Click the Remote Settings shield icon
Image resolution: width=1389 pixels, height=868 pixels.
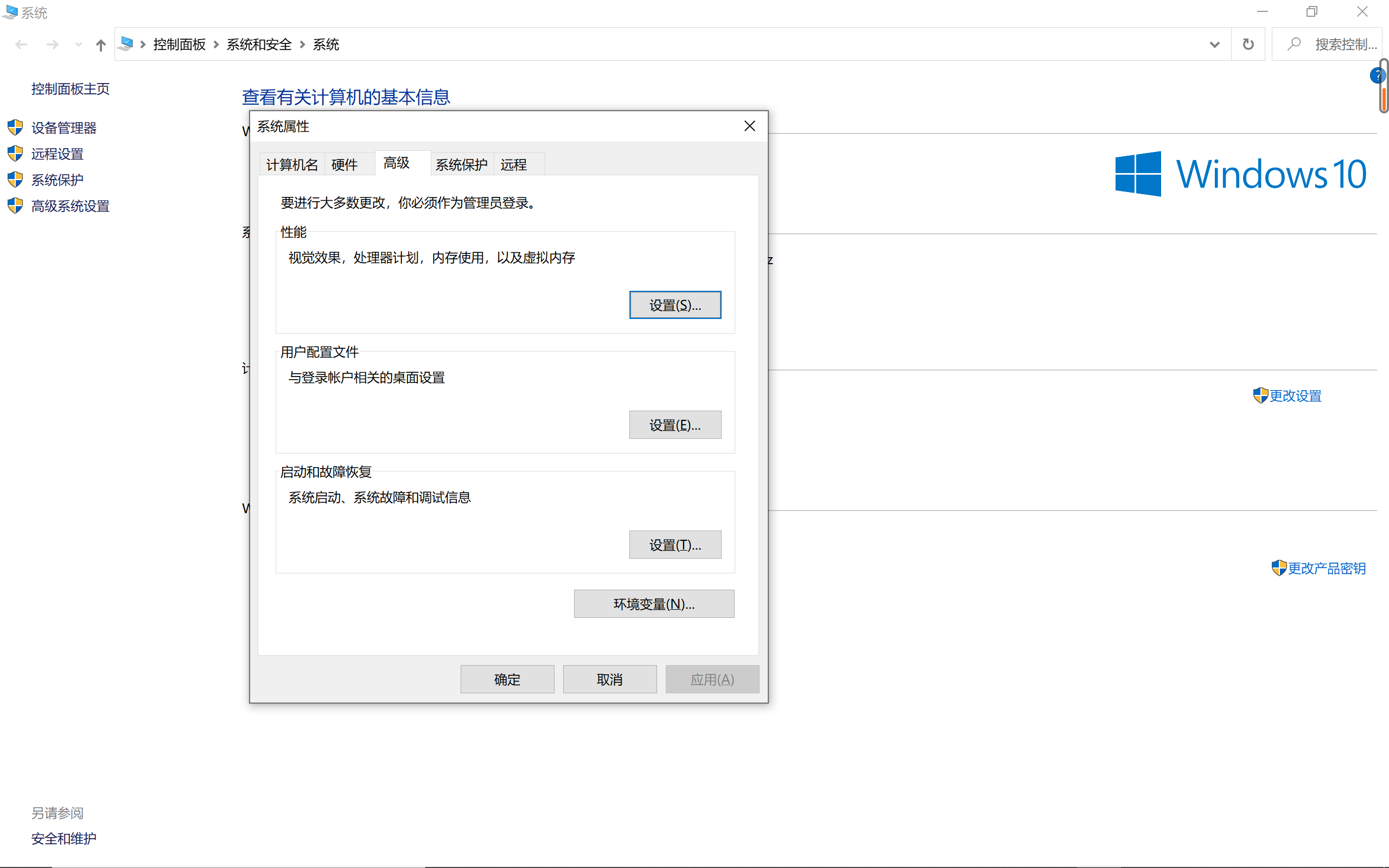[x=16, y=154]
